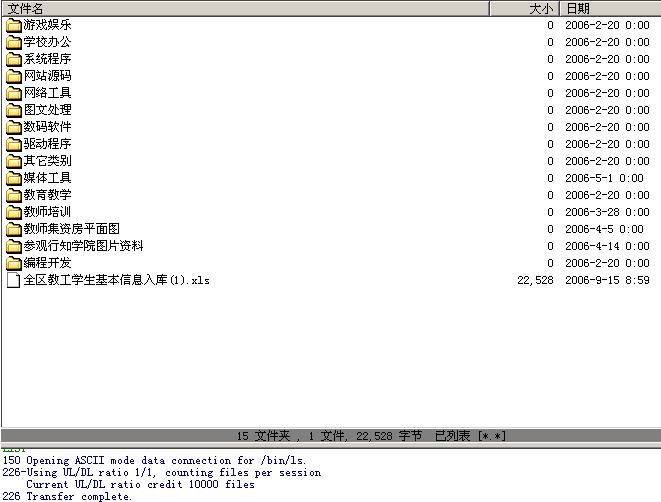Click the Transfer complete log line

pyautogui.click(x=78, y=496)
